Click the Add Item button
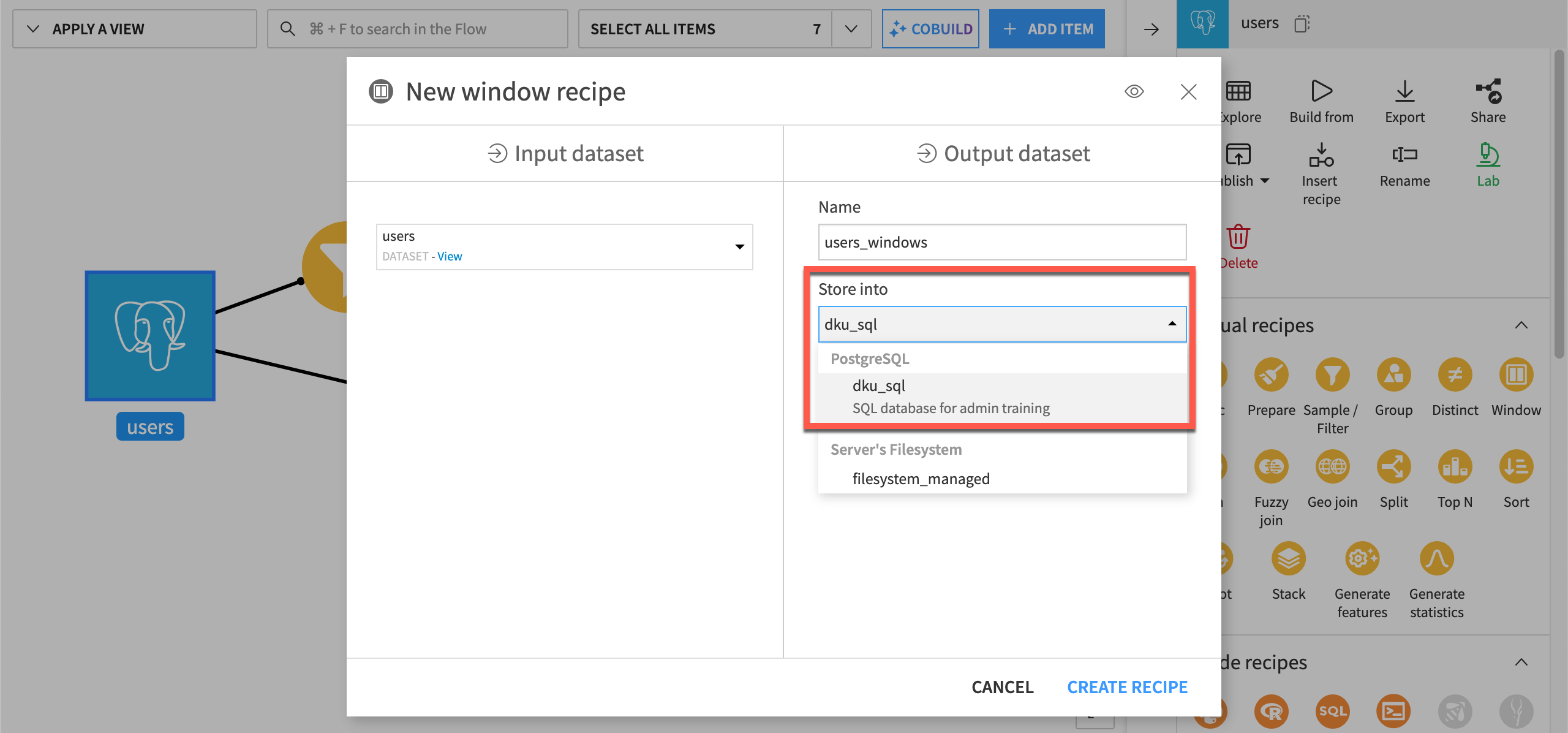 (x=1047, y=29)
